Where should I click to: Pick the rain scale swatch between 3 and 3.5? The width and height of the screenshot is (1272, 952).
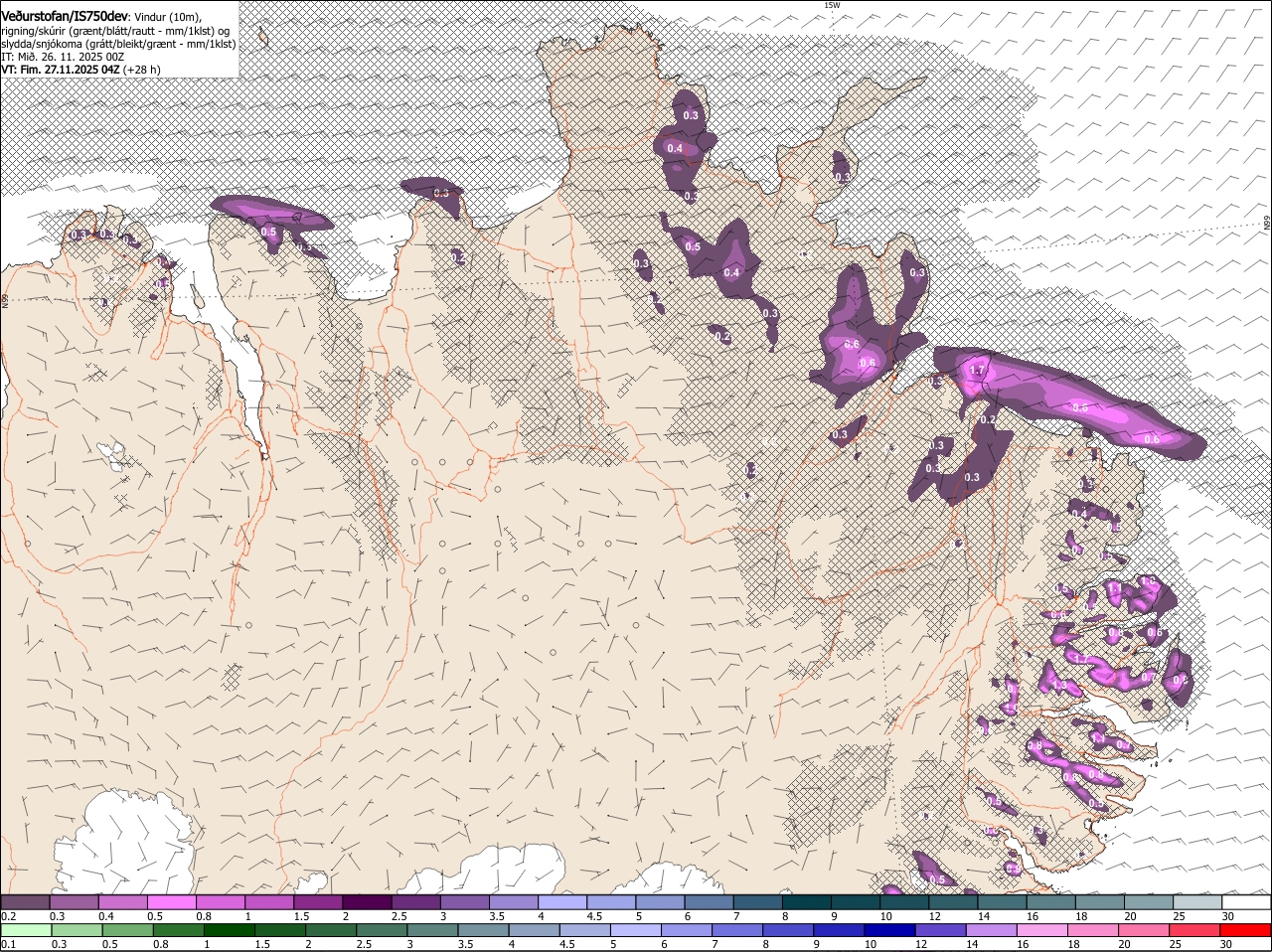433,930
